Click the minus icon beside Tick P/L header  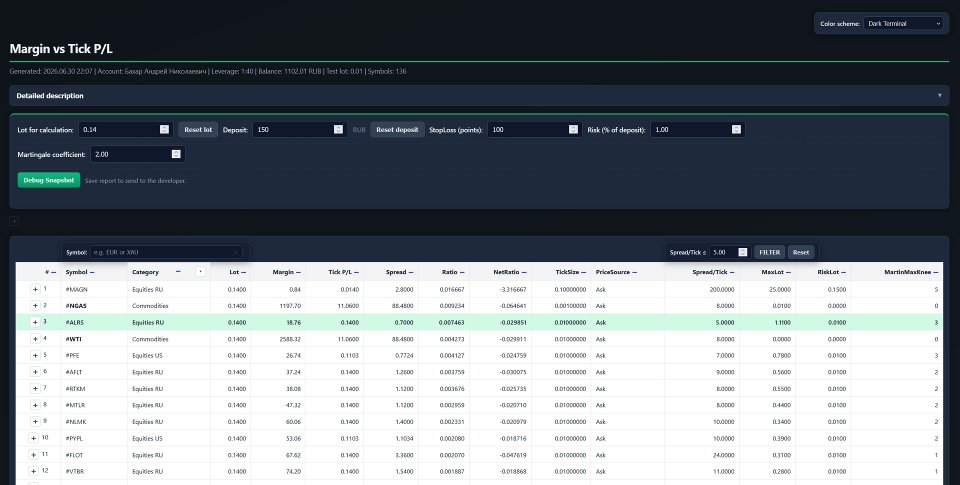click(356, 273)
